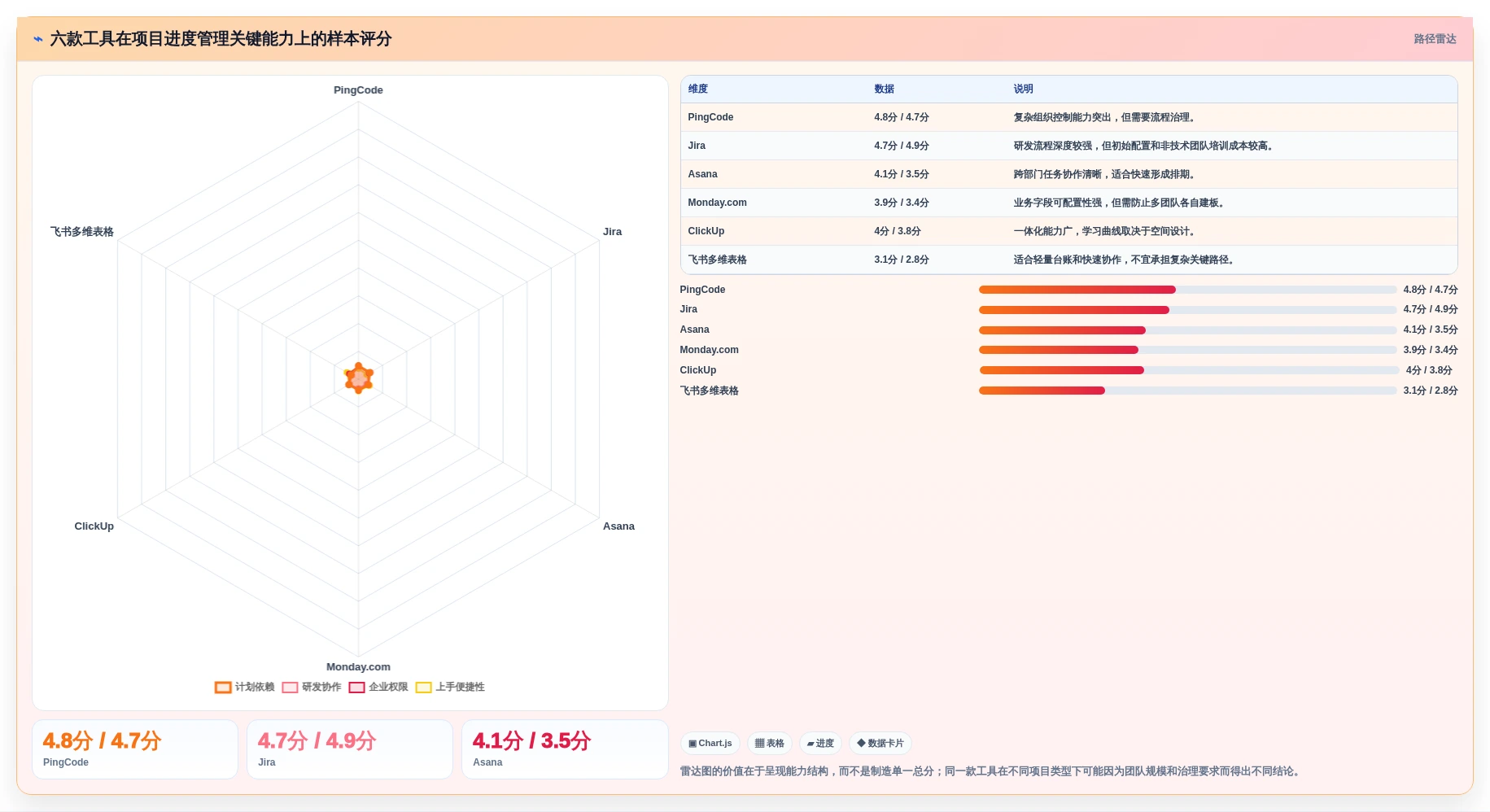
Task: Click the radar data polygon at chart center
Action: pyautogui.click(x=359, y=378)
